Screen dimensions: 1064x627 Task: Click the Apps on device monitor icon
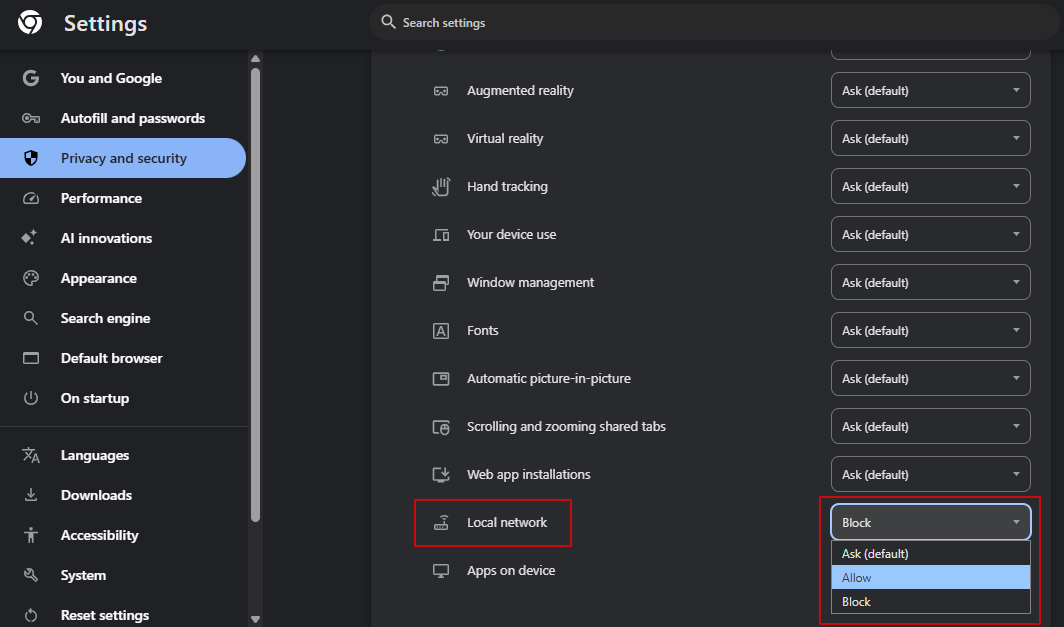pyautogui.click(x=441, y=571)
